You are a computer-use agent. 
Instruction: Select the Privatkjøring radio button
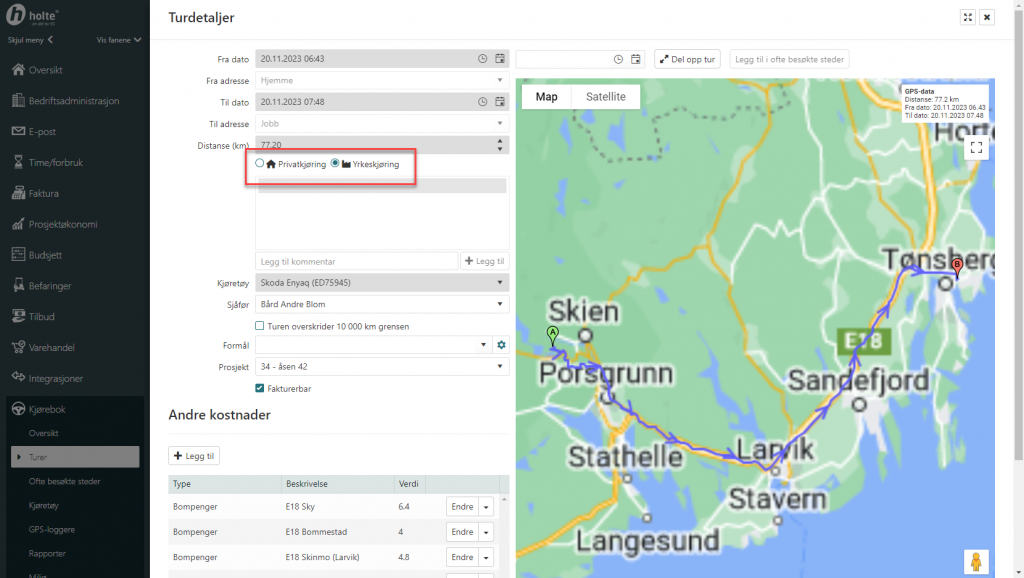tap(260, 163)
